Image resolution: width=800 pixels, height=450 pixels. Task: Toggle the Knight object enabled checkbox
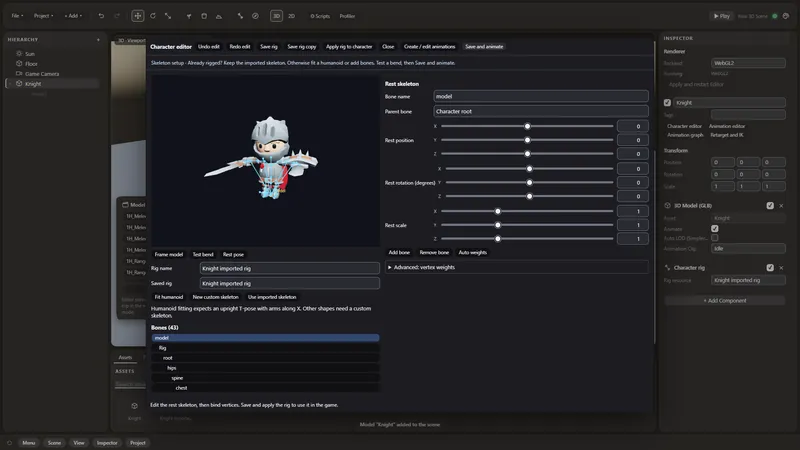click(667, 103)
